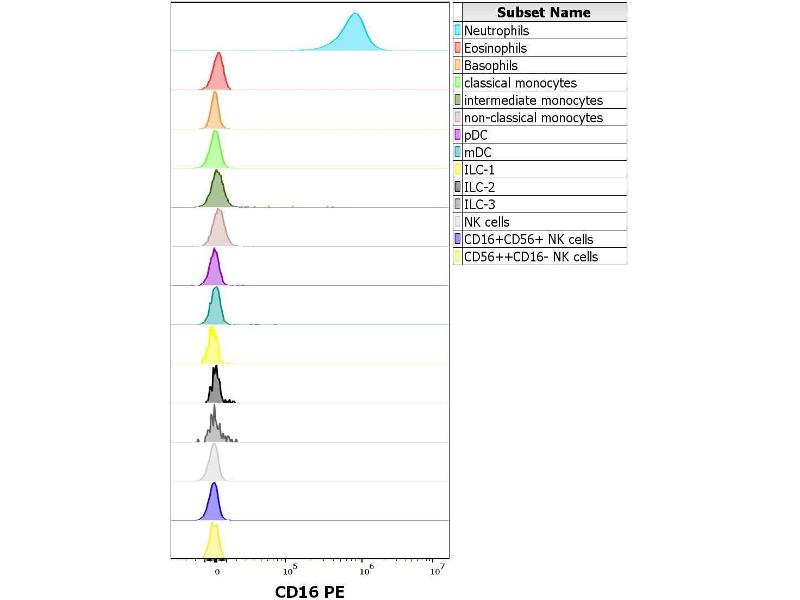Click the black ILC-2 histogram
Screen dimensions: 800x600
coord(216,388)
